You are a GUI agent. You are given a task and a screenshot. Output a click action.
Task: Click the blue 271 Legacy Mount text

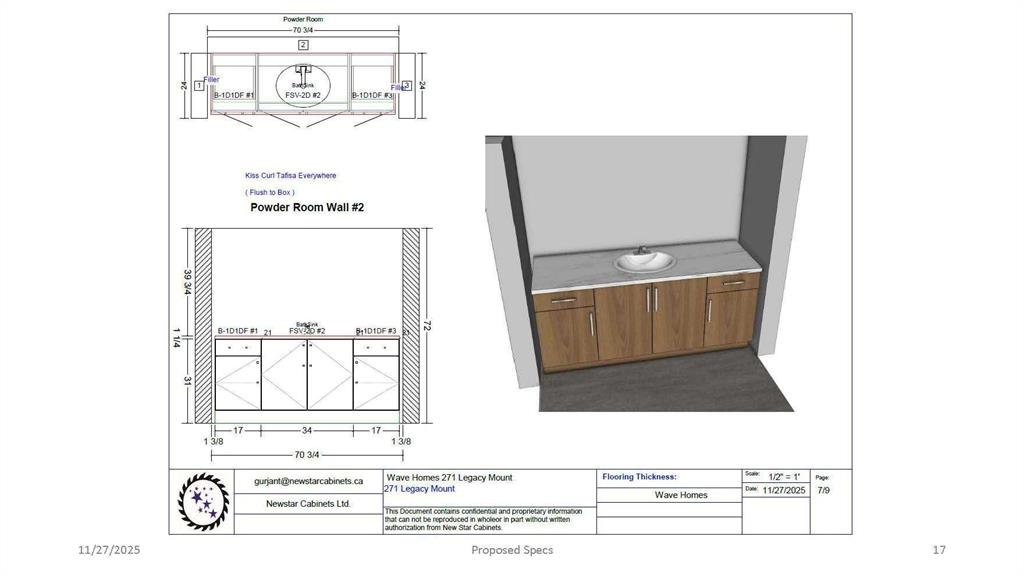[x=419, y=489]
